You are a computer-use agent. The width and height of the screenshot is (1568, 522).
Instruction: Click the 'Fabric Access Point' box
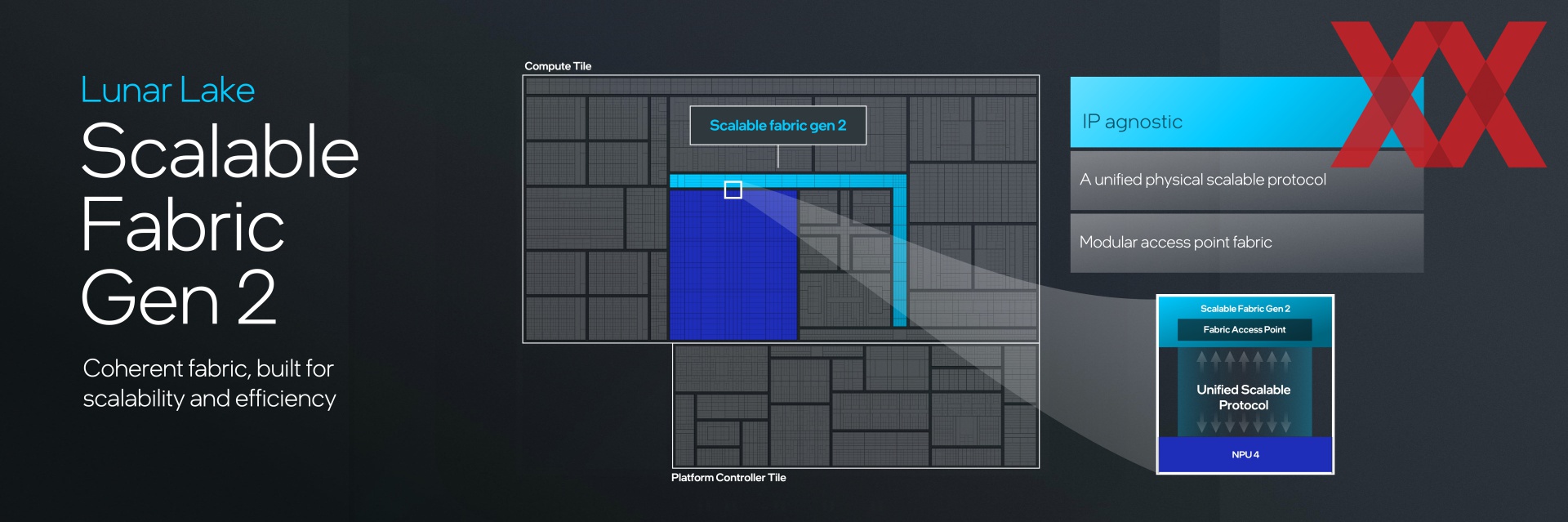pyautogui.click(x=1245, y=330)
